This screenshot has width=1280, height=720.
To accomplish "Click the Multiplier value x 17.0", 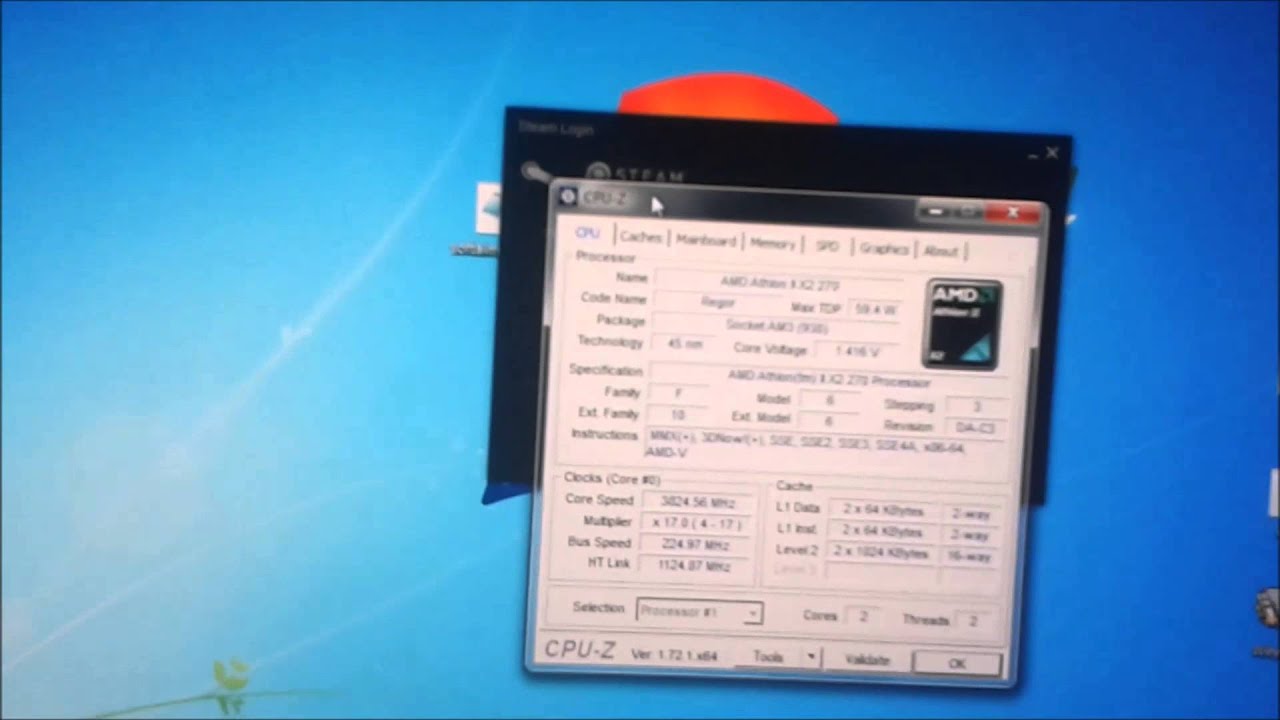I will [696, 523].
